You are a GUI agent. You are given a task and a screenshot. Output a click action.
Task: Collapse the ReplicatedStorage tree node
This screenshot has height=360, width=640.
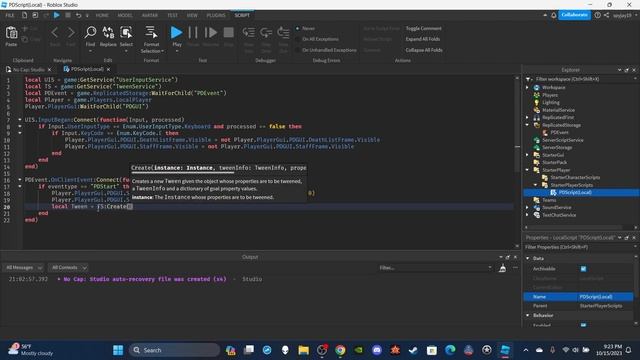pyautogui.click(x=527, y=125)
